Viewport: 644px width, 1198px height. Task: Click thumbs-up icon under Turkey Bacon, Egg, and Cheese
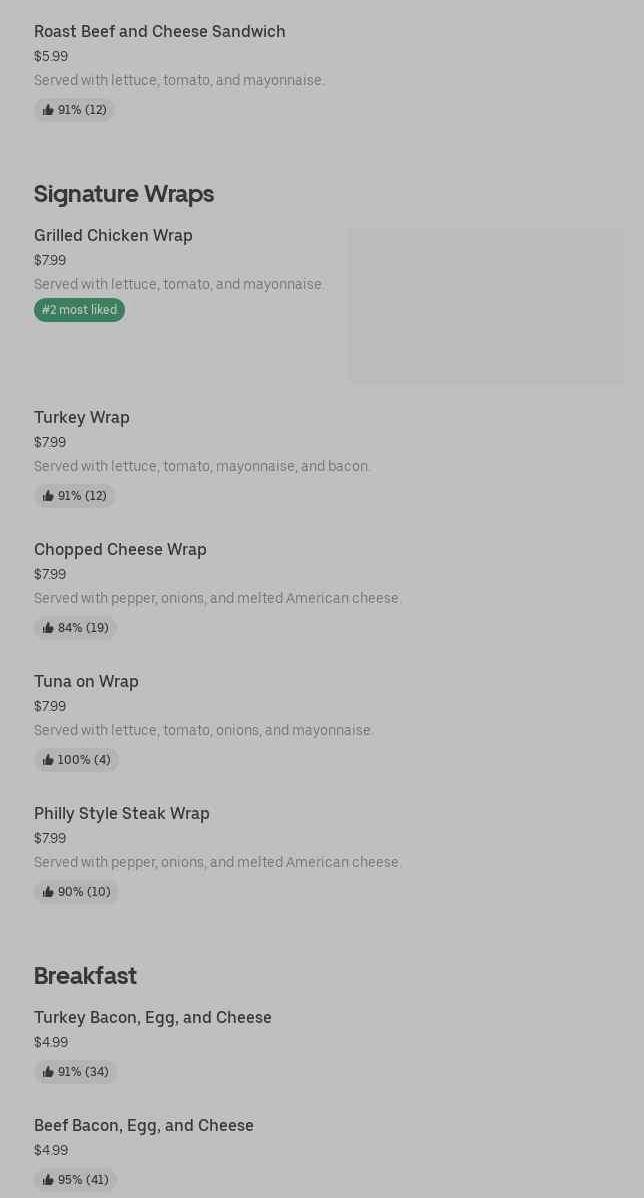point(48,1072)
